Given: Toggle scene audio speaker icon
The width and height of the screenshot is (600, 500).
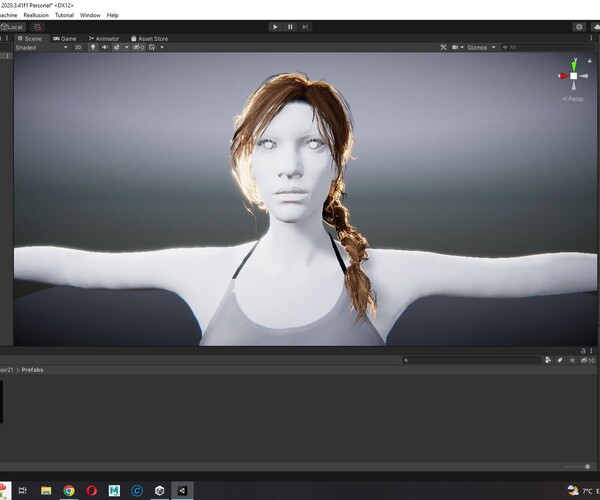Looking at the screenshot, I should click(x=104, y=47).
